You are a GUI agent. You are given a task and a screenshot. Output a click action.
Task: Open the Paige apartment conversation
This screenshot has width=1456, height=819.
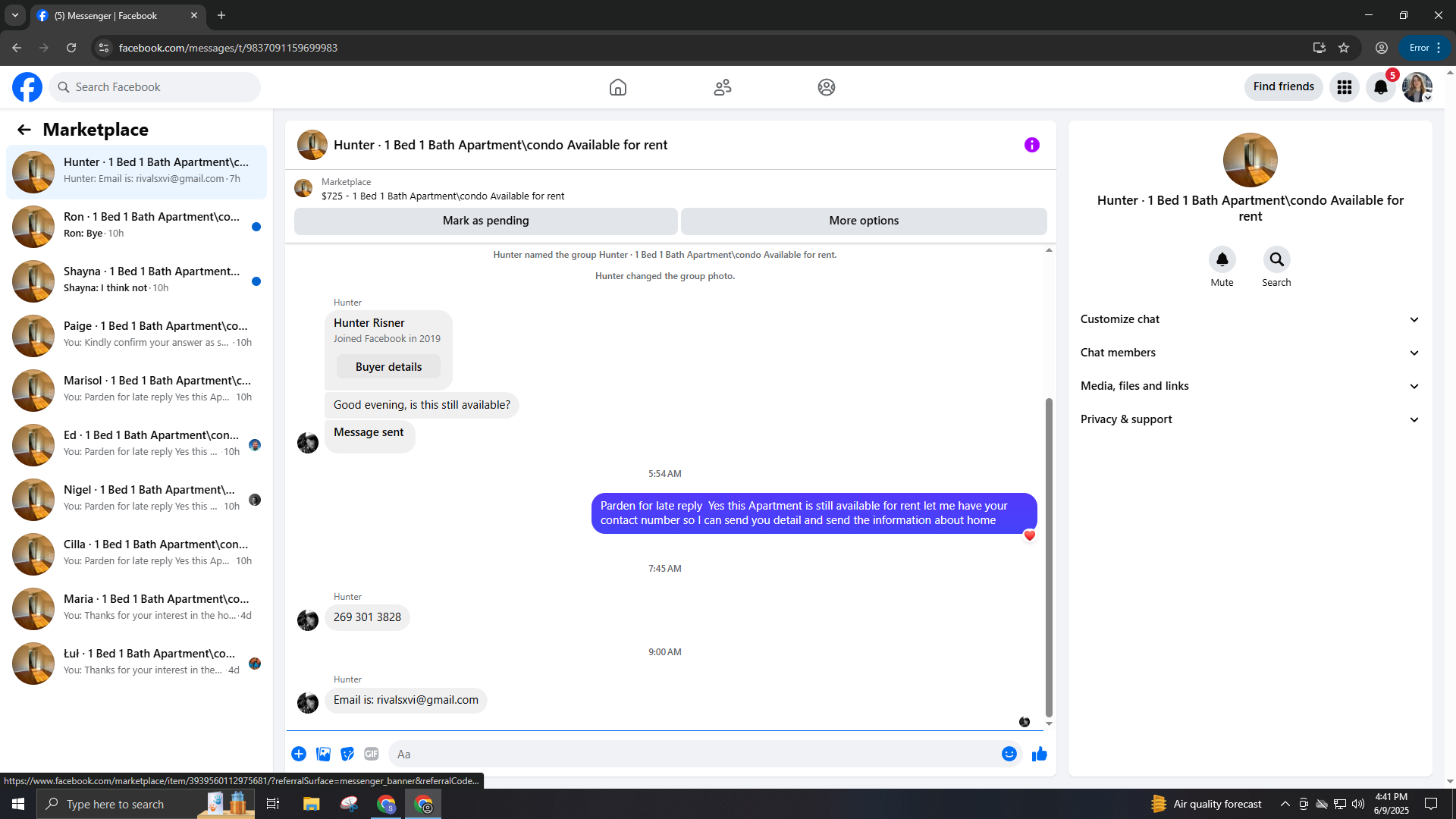(136, 335)
